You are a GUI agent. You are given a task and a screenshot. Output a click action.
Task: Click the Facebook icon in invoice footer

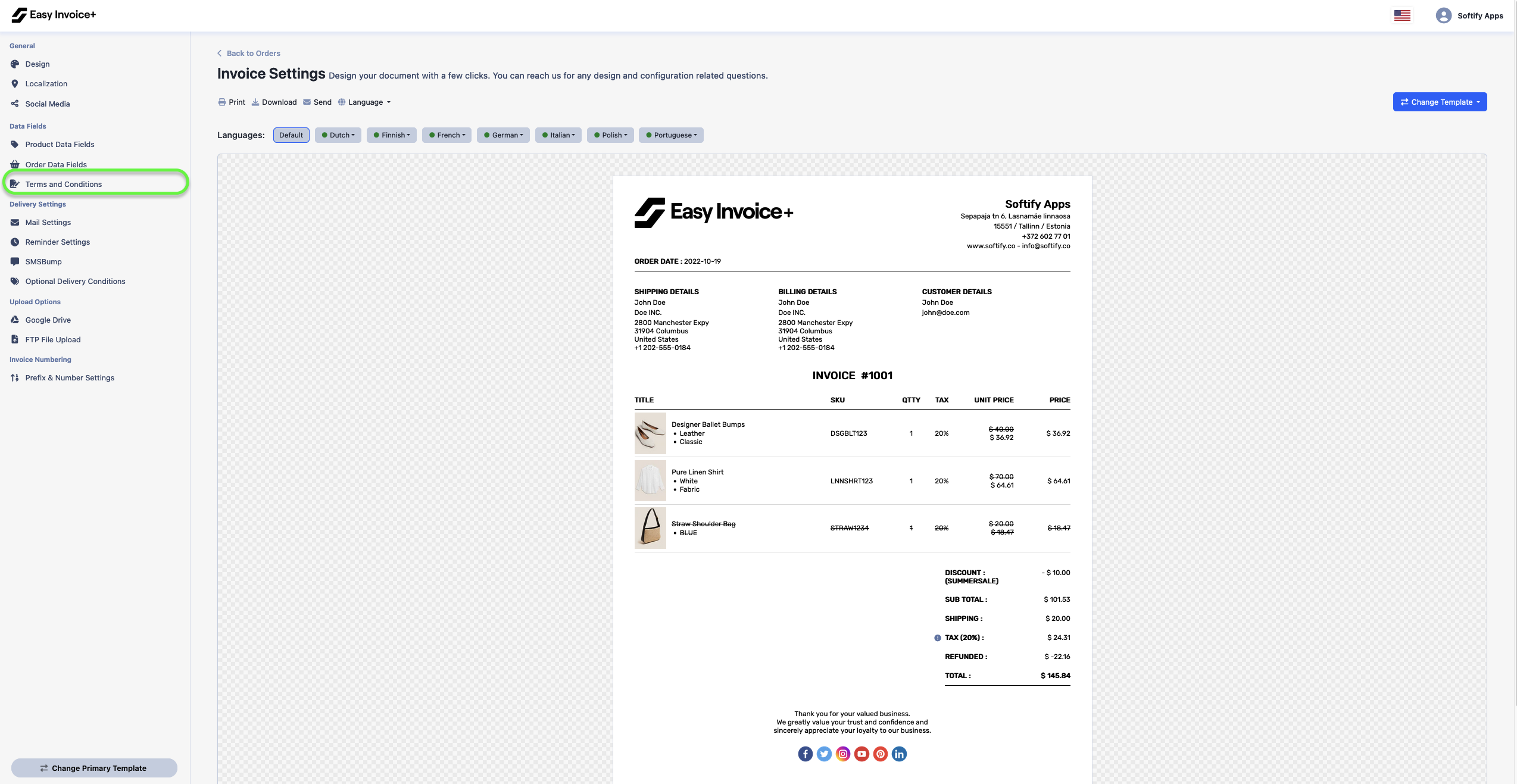(805, 754)
